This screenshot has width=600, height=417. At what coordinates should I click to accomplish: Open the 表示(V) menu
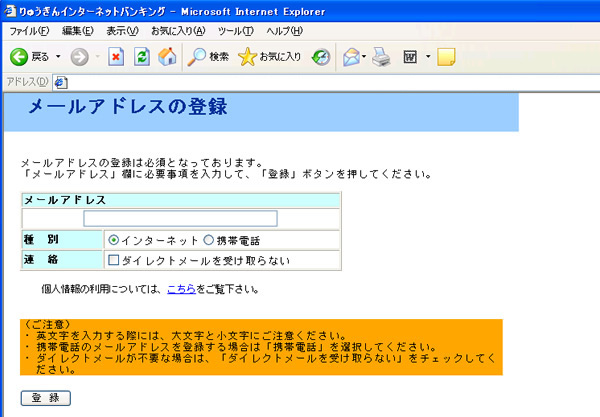[x=122, y=31]
